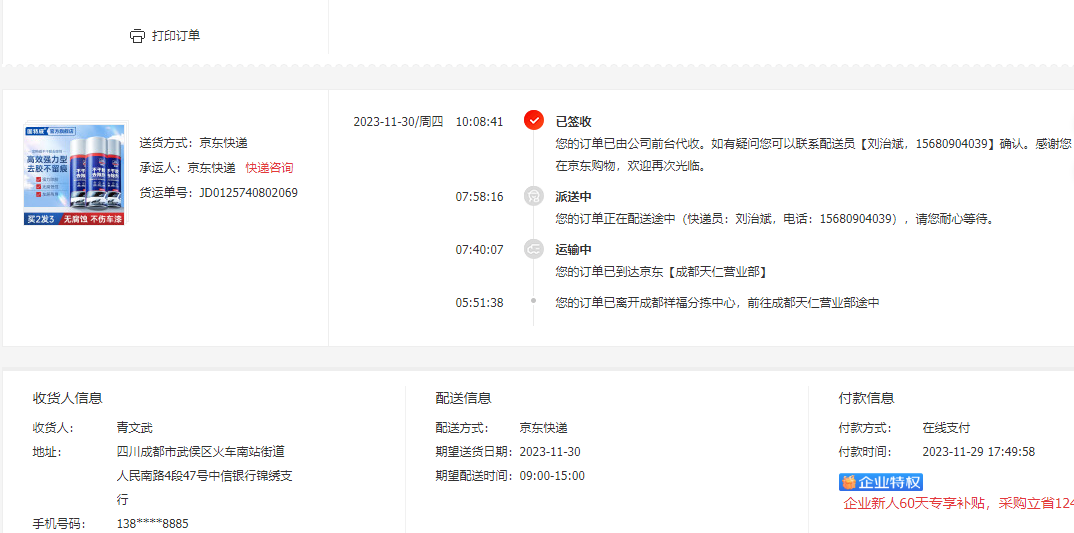This screenshot has width=1074, height=533.
Task: Click phone number 138****8885
Action: tap(153, 524)
